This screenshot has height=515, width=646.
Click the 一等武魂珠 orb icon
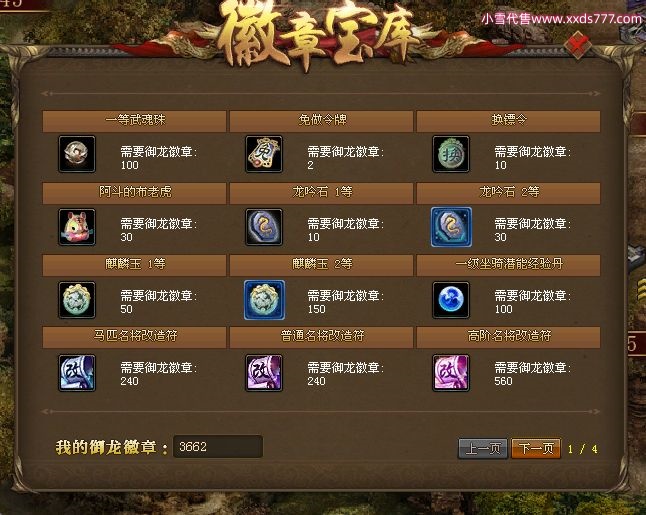(77, 154)
